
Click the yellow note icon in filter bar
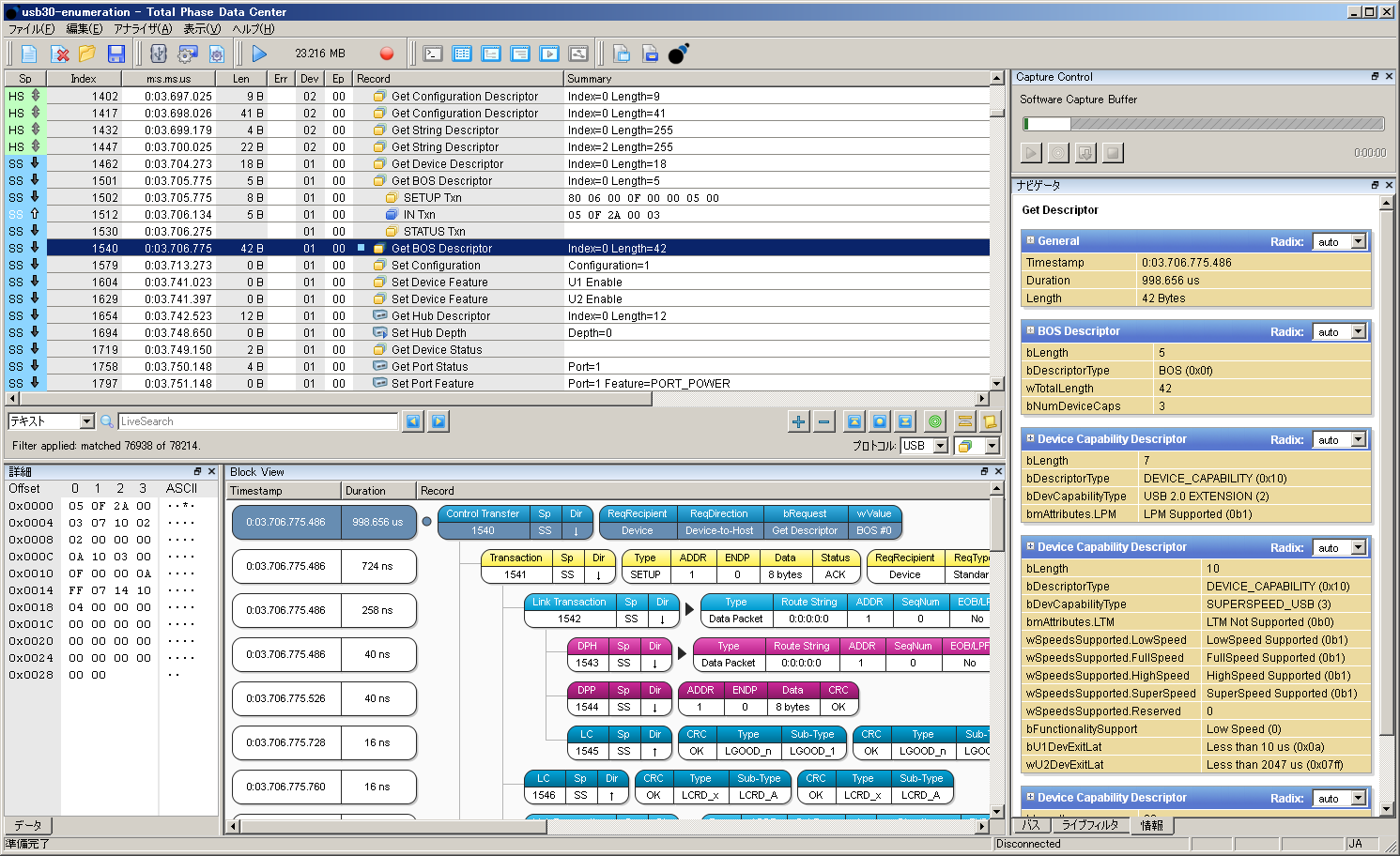coord(990,421)
